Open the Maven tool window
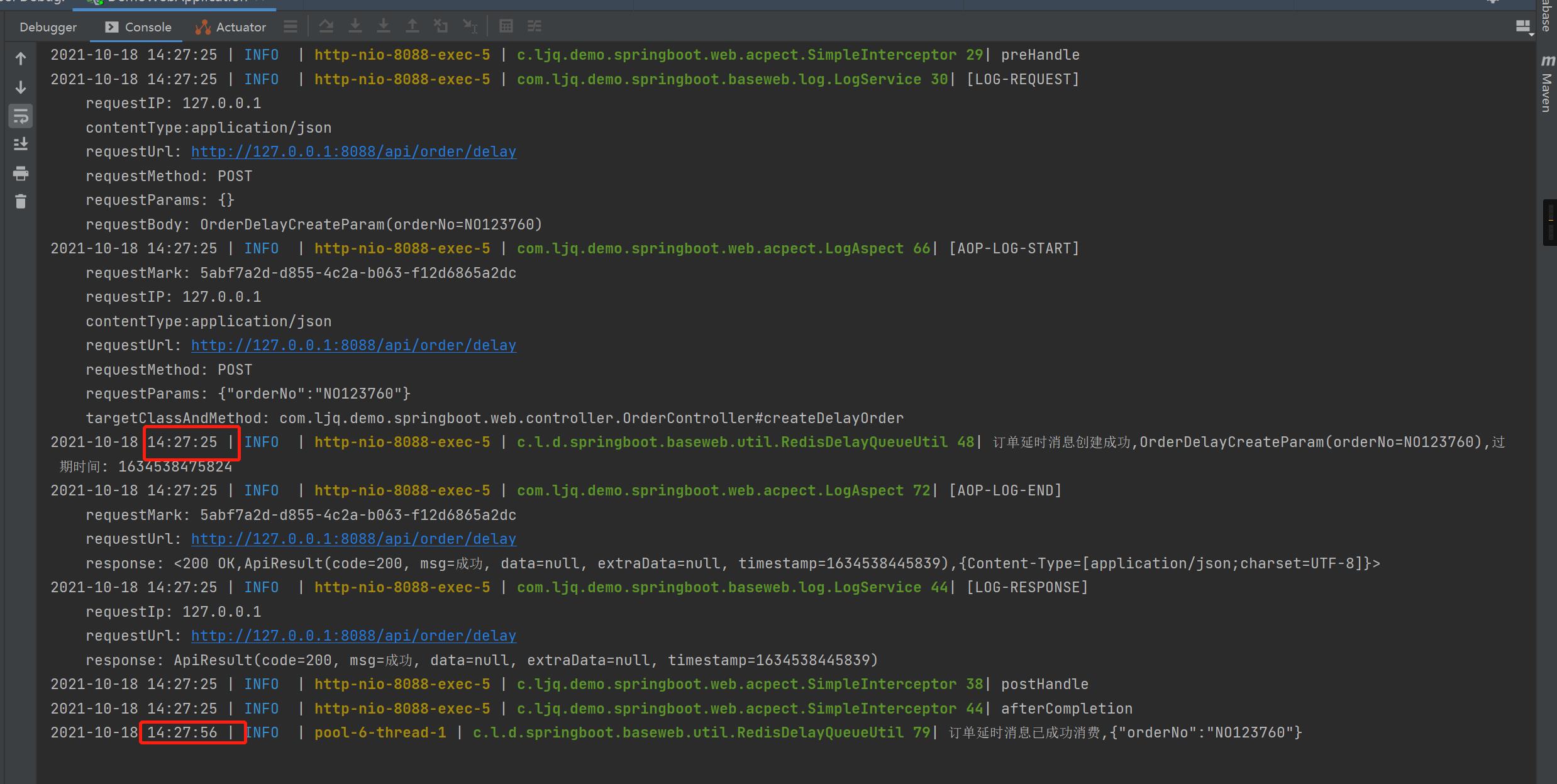 1548,88
